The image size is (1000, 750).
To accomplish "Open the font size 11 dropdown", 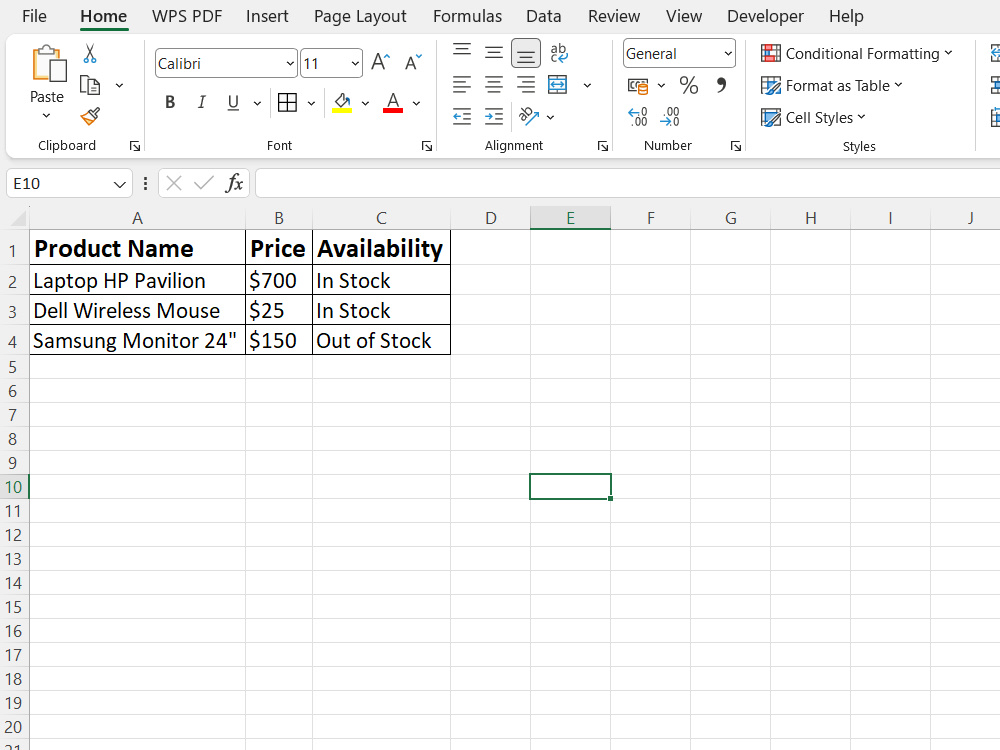I will click(355, 64).
